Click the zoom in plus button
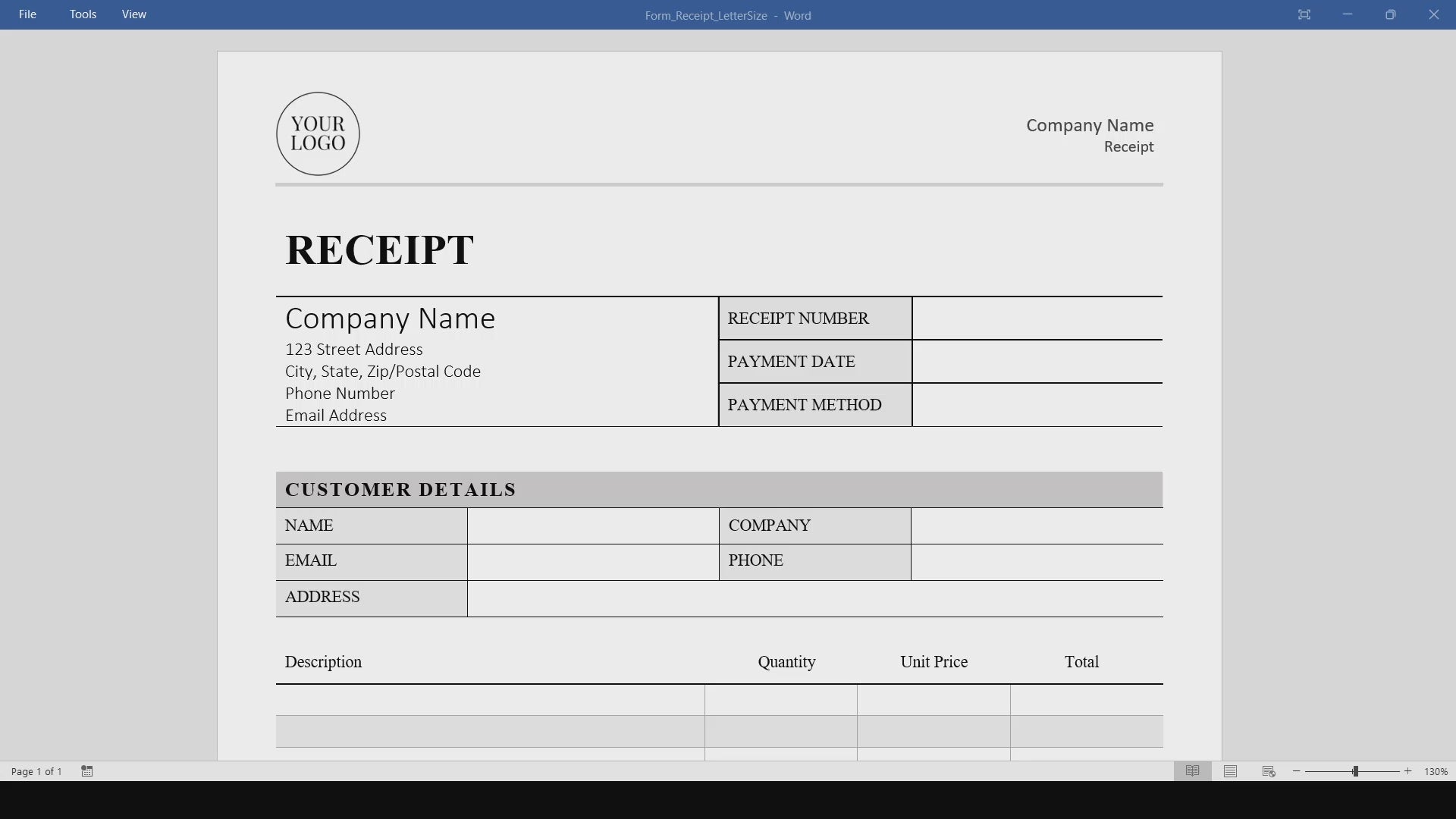The image size is (1456, 819). pyautogui.click(x=1407, y=771)
